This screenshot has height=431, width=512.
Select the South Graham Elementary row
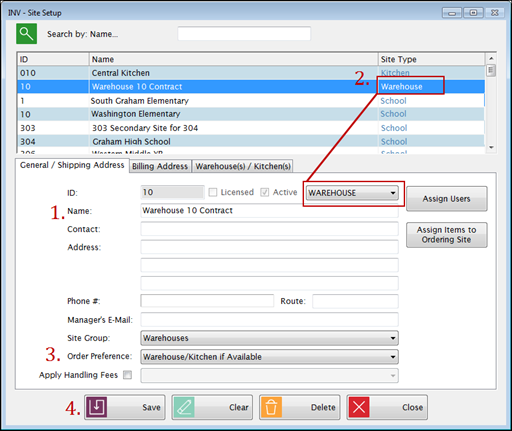251,101
